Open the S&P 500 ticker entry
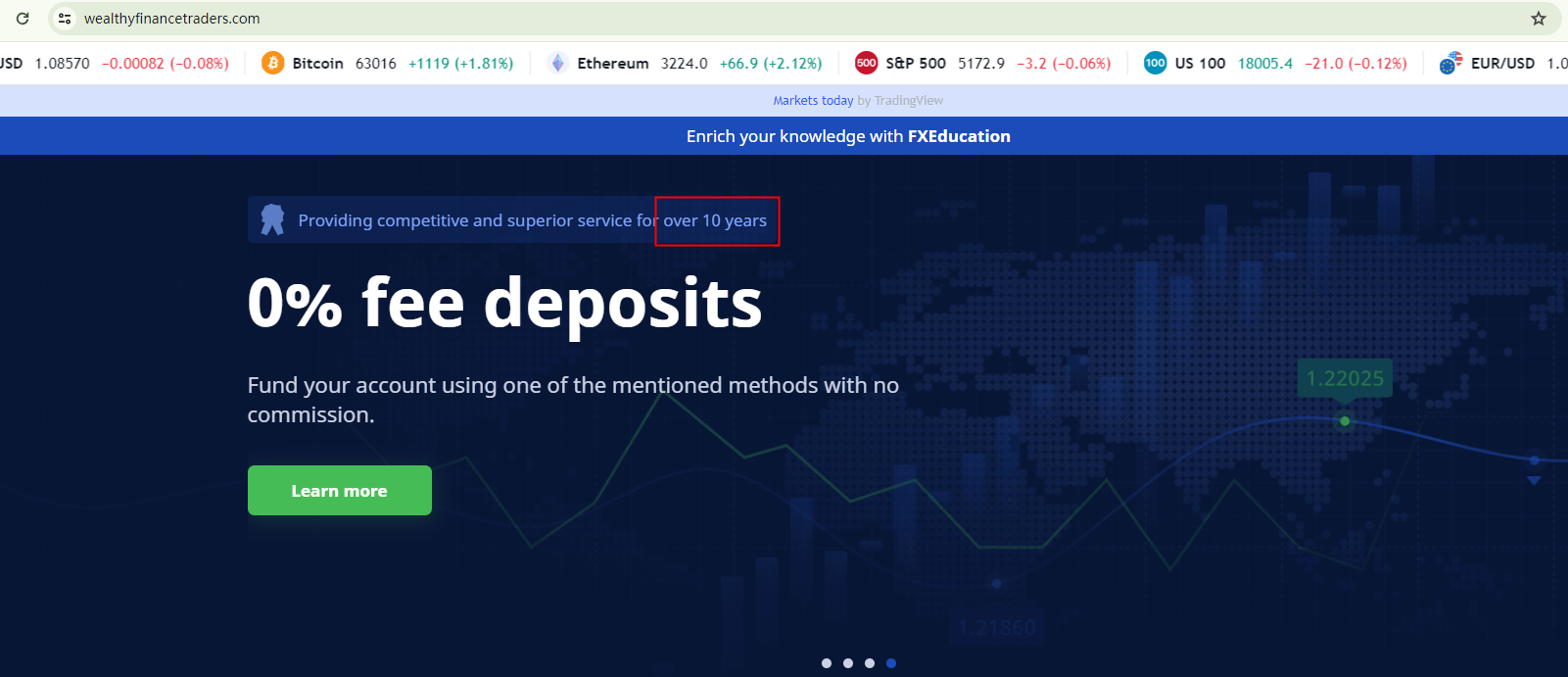1568x677 pixels. click(x=983, y=63)
